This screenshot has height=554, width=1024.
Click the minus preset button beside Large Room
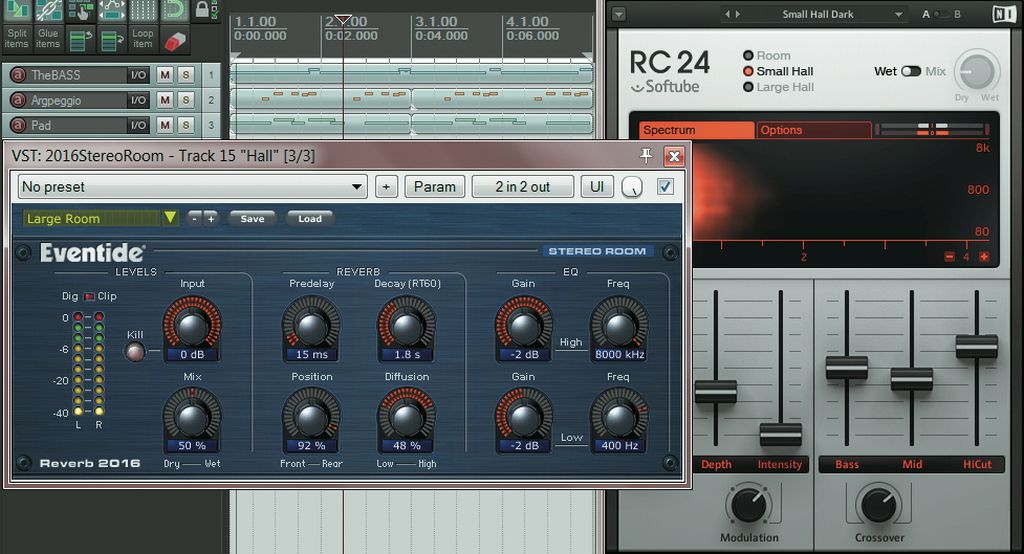(x=195, y=219)
